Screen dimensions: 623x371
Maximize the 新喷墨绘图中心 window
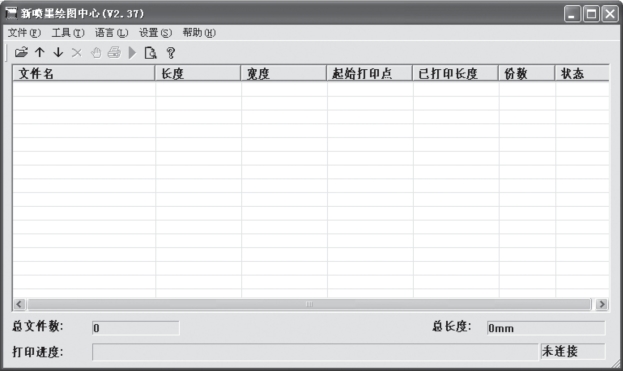591,14
